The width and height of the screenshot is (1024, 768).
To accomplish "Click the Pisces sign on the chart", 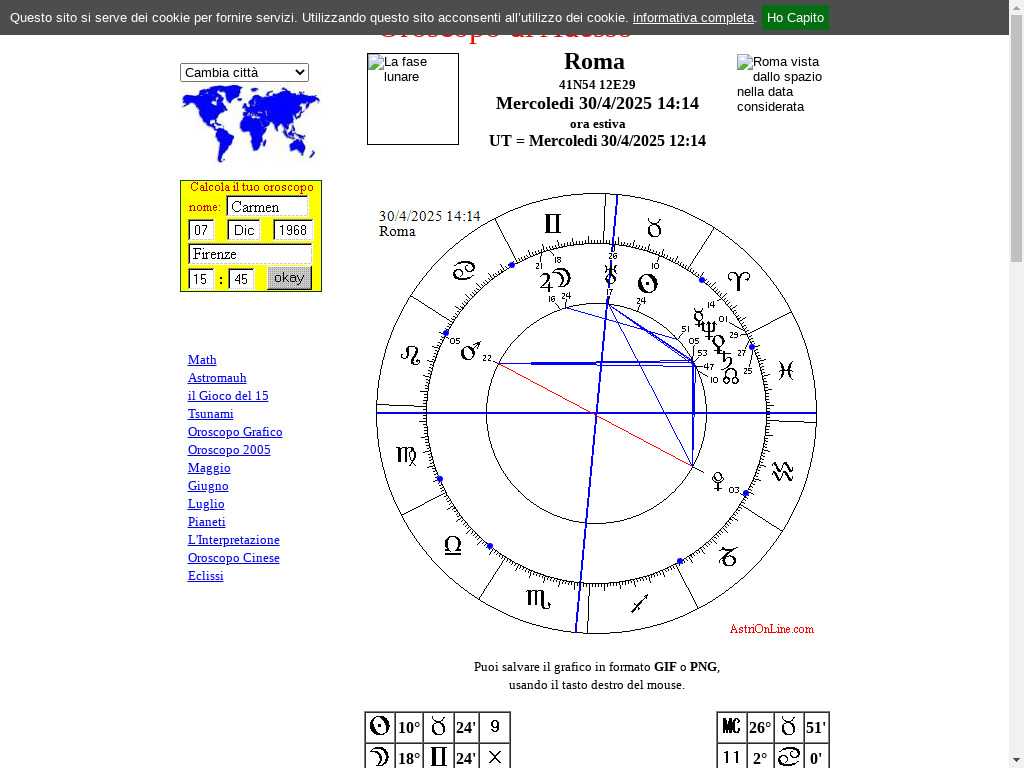I will tap(786, 371).
